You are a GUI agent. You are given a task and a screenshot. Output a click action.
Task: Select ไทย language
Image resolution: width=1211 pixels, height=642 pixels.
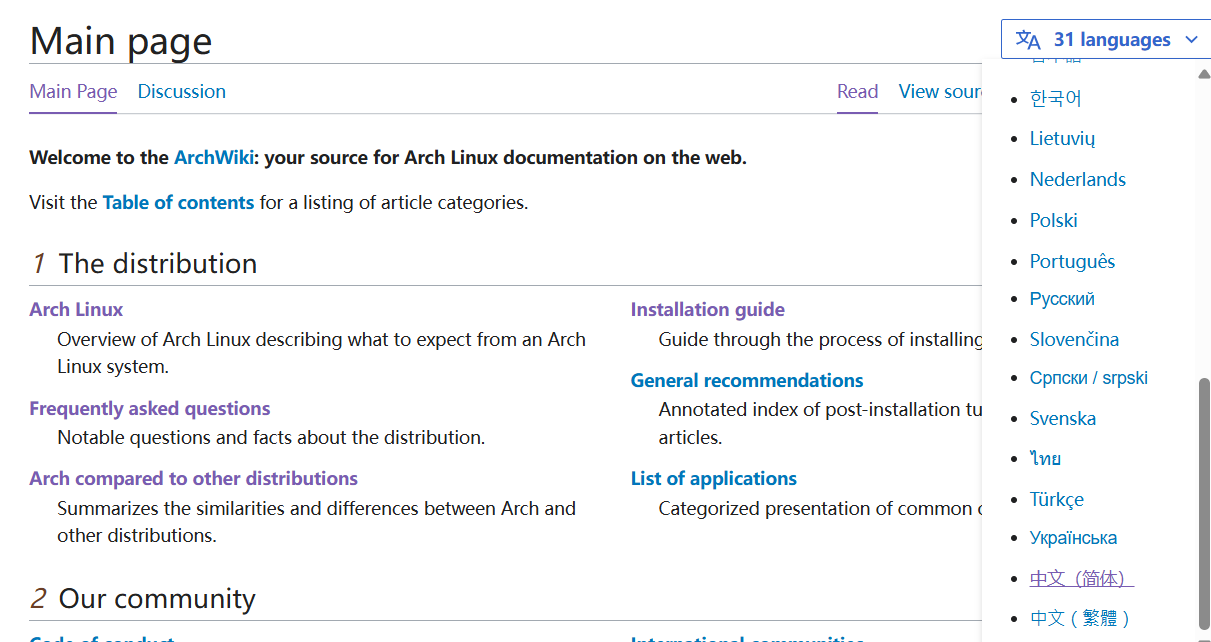[1046, 459]
